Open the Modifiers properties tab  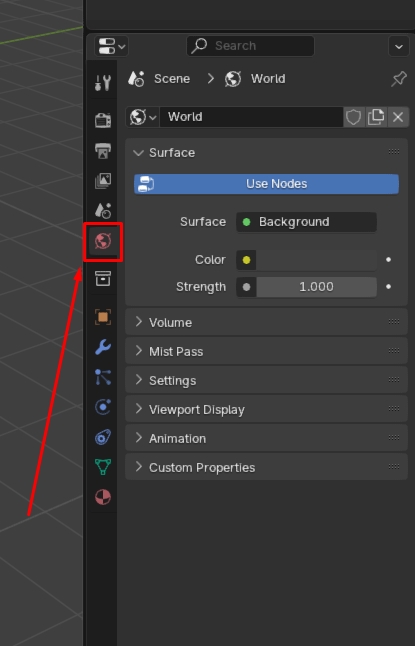tap(103, 347)
